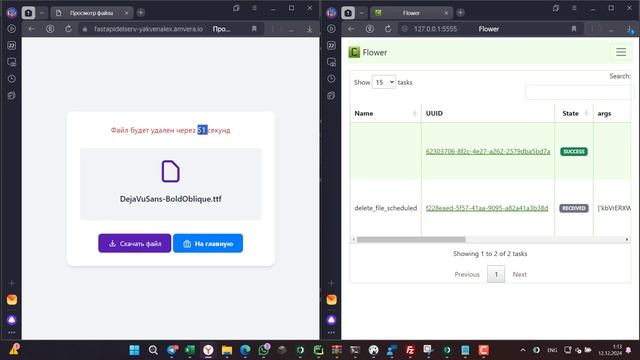Click the Flower logo link
640x360 pixels.
(x=368, y=52)
